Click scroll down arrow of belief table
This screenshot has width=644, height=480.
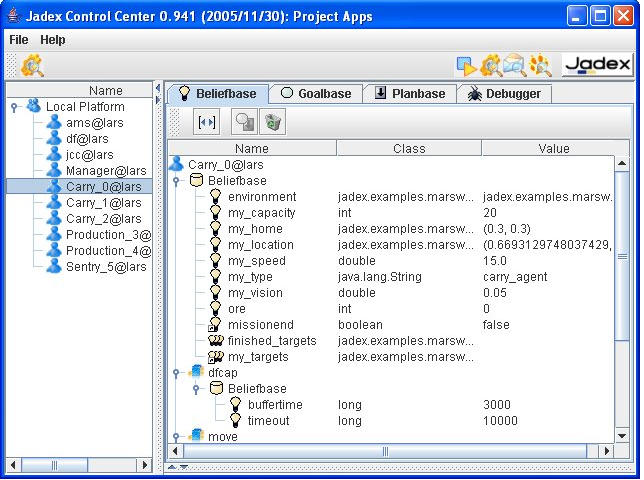click(x=622, y=436)
